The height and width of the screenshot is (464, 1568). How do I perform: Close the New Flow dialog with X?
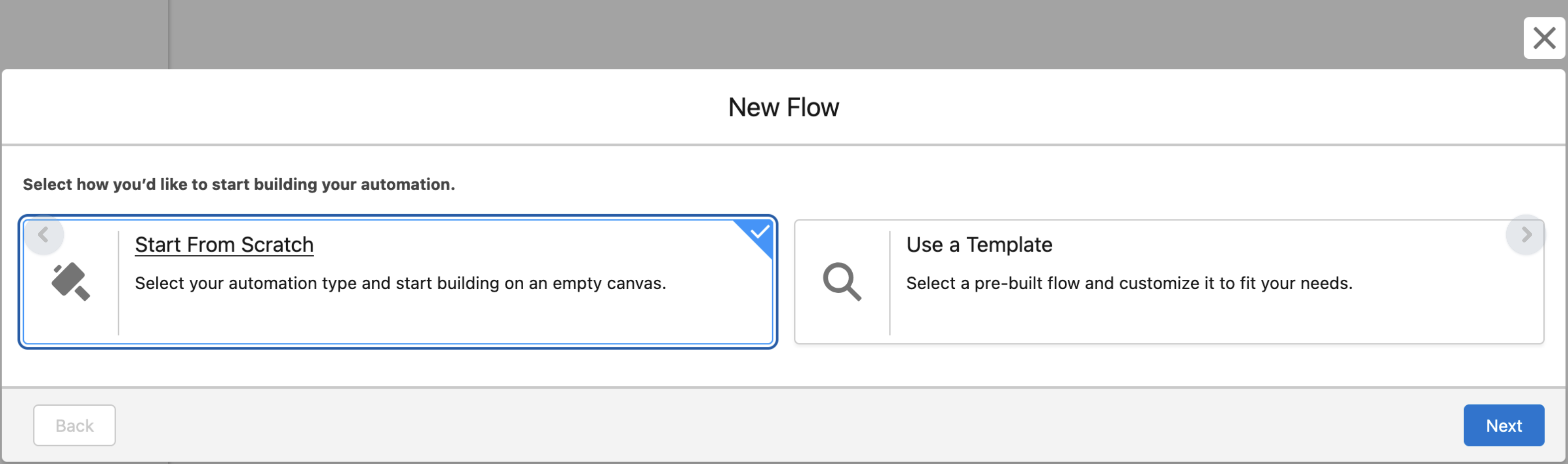point(1544,38)
